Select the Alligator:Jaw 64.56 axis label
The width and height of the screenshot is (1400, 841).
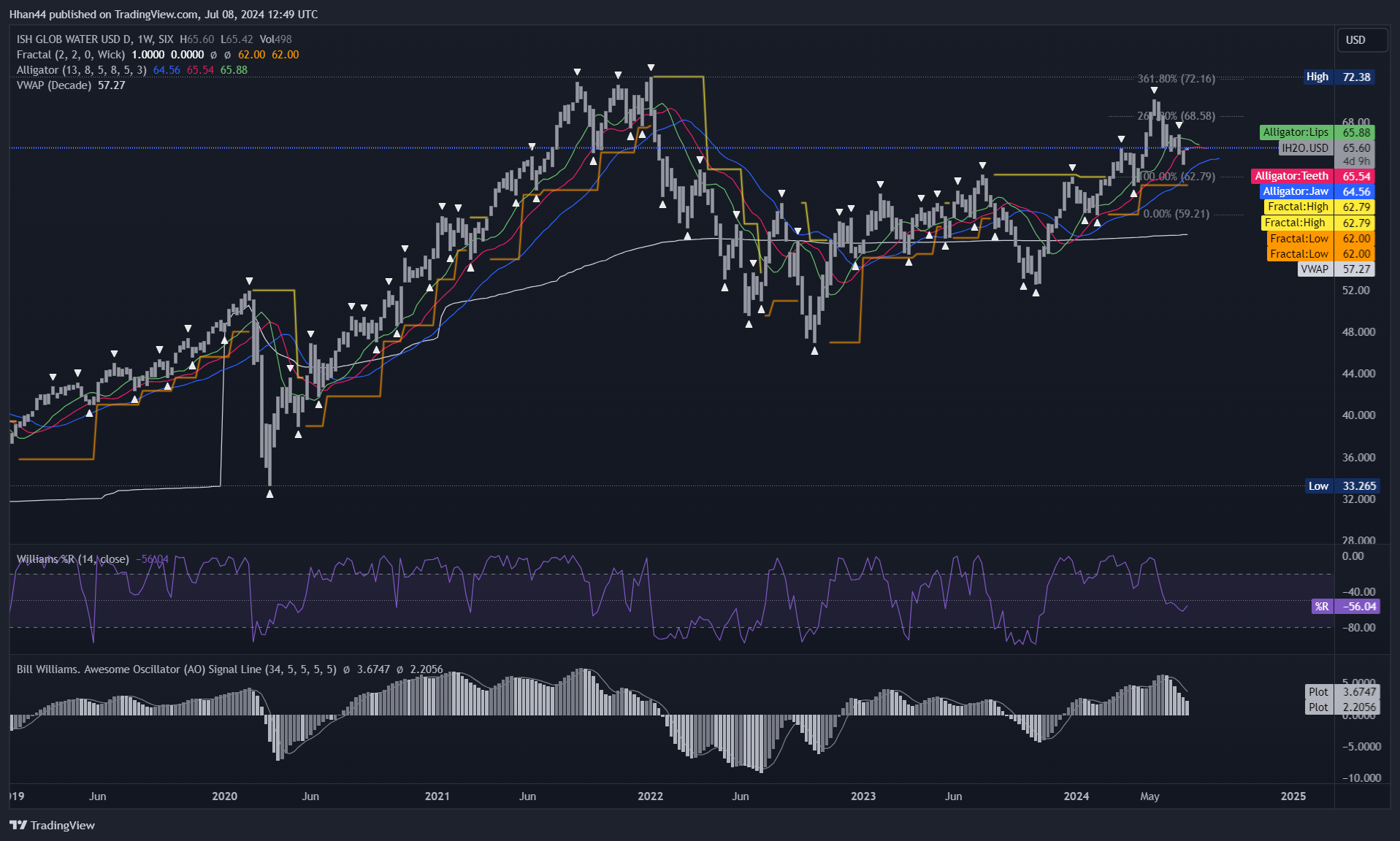[1317, 191]
